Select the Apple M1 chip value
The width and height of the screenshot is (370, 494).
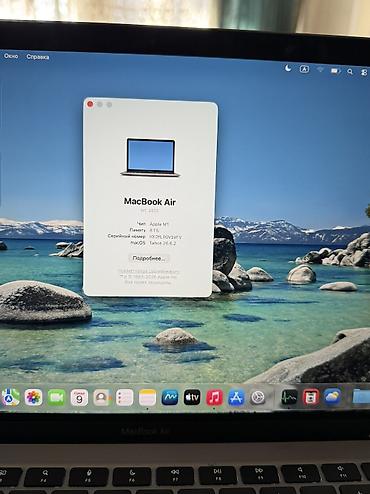click(159, 224)
